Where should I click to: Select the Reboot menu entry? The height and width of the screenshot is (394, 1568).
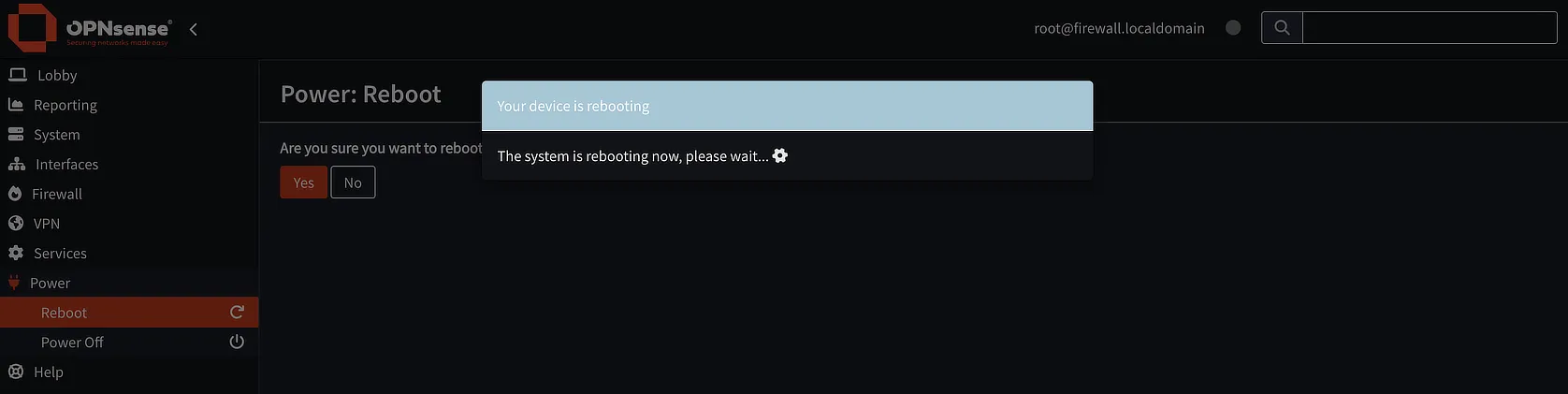click(x=129, y=313)
